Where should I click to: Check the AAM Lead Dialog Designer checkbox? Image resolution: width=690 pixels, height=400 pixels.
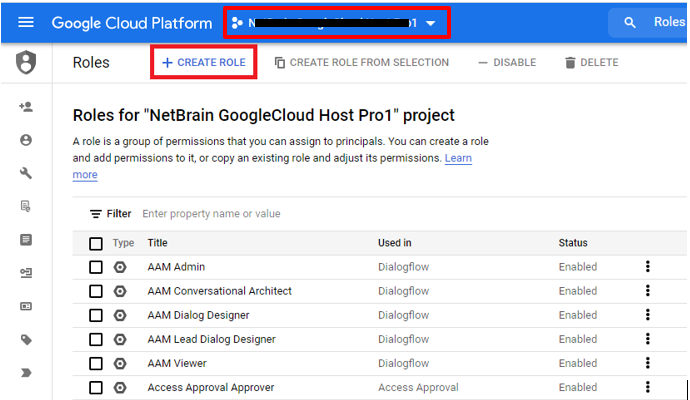(x=95, y=339)
